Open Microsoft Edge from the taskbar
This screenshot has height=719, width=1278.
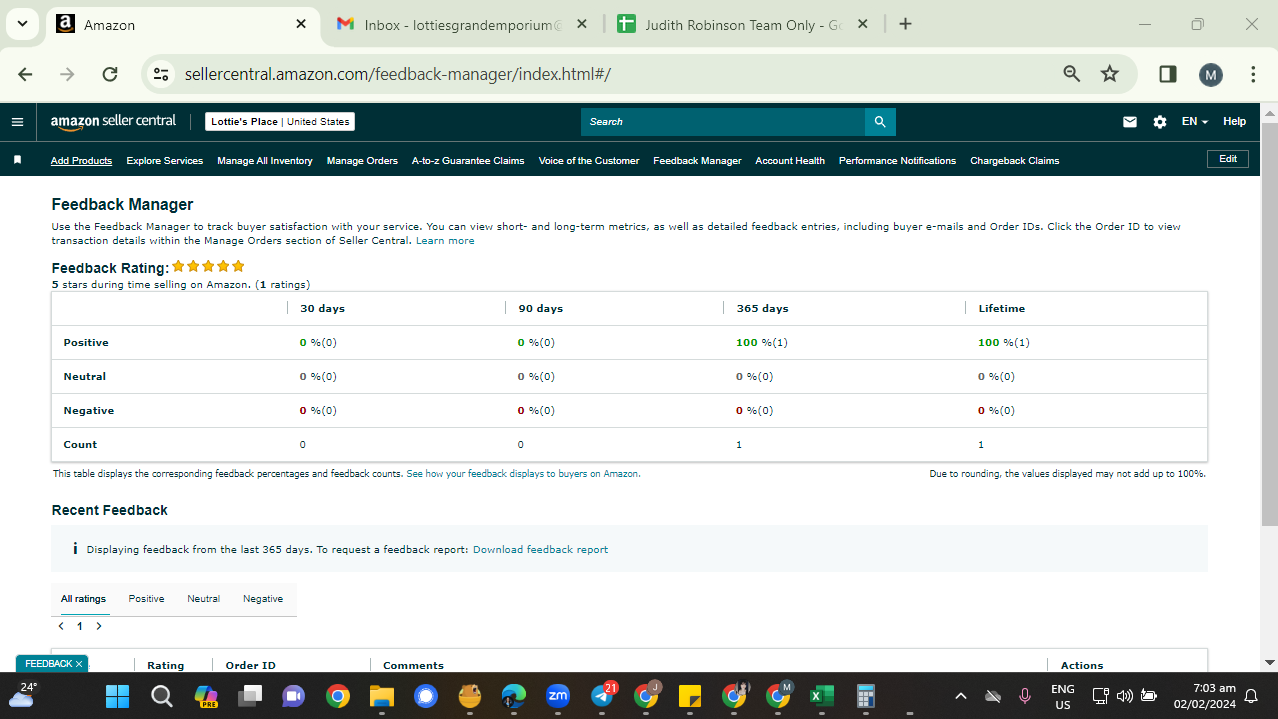point(514,696)
